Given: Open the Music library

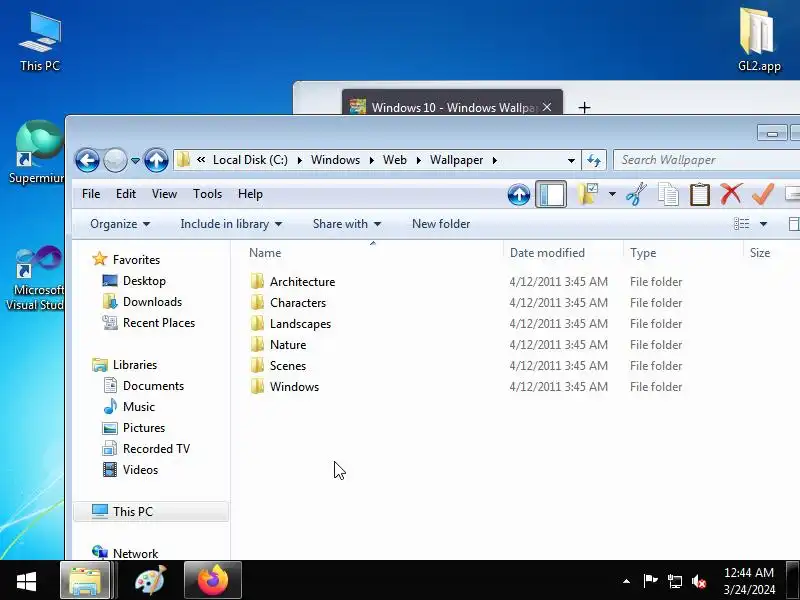Looking at the screenshot, I should 138,407.
